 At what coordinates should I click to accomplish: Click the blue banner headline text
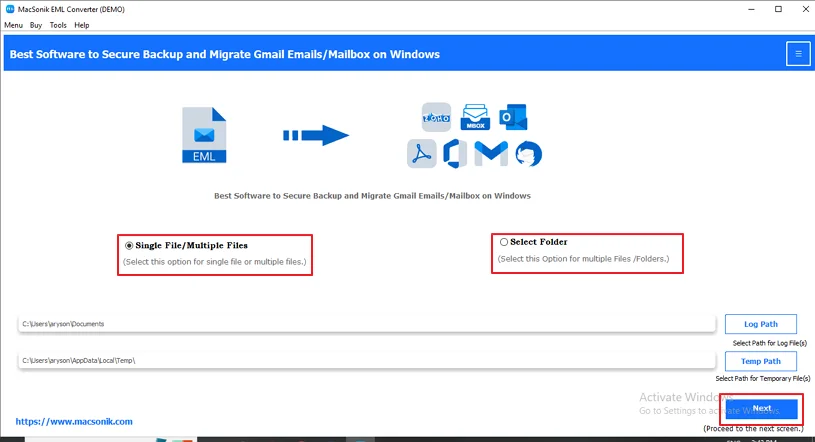click(x=225, y=54)
